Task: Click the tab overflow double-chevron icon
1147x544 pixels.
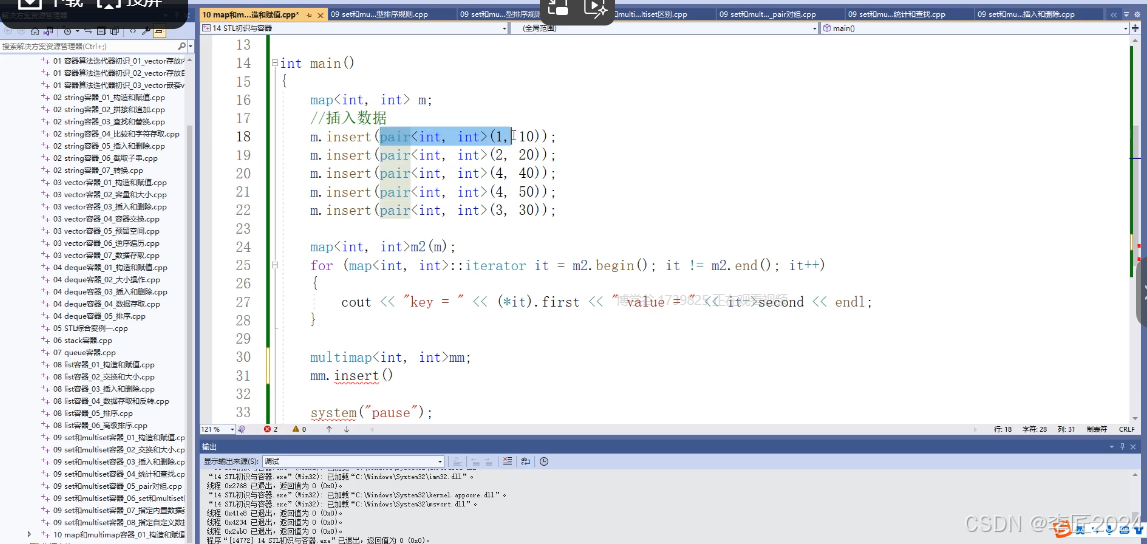Action: click(1113, 15)
